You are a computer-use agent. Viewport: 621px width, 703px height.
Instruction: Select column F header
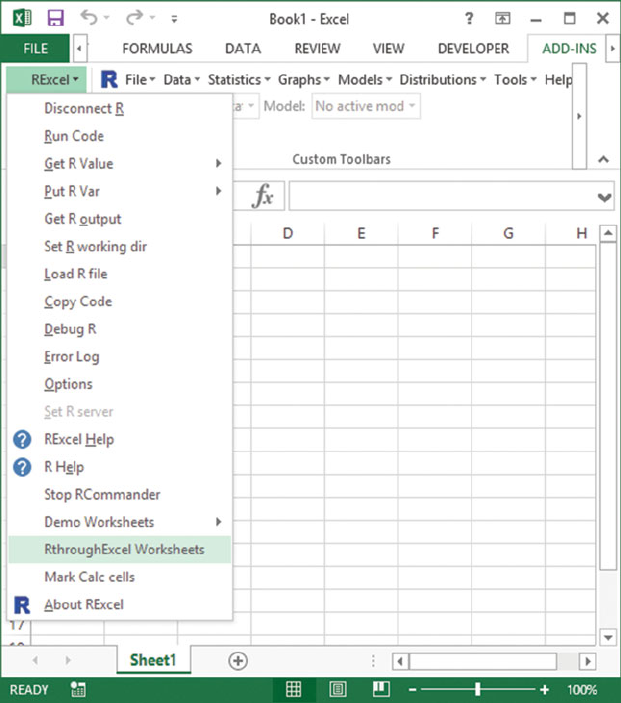point(435,234)
